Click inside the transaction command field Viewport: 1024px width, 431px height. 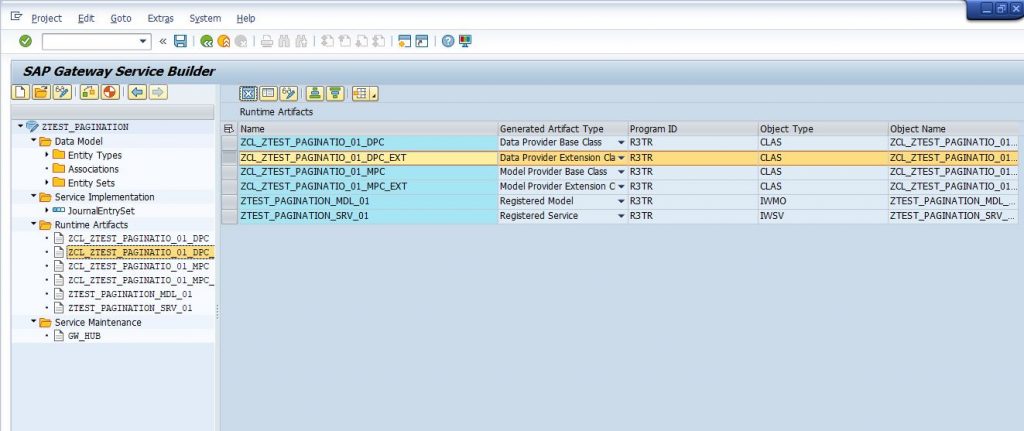click(90, 42)
